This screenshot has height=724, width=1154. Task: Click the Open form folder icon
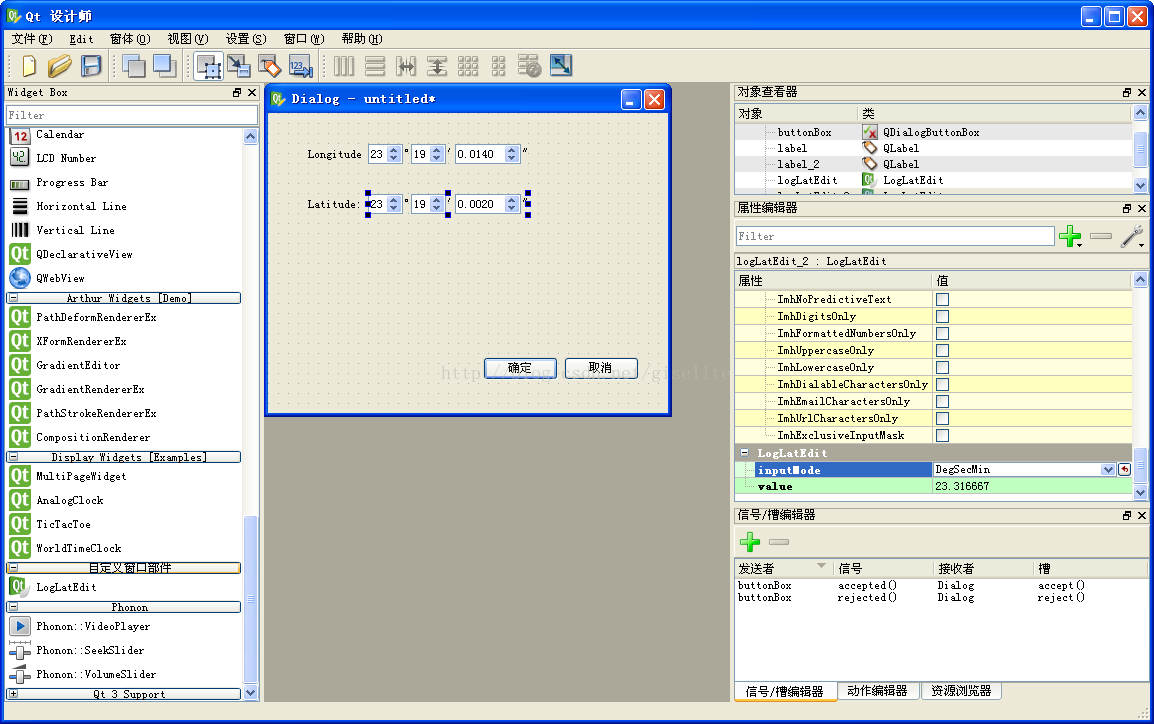pos(60,66)
